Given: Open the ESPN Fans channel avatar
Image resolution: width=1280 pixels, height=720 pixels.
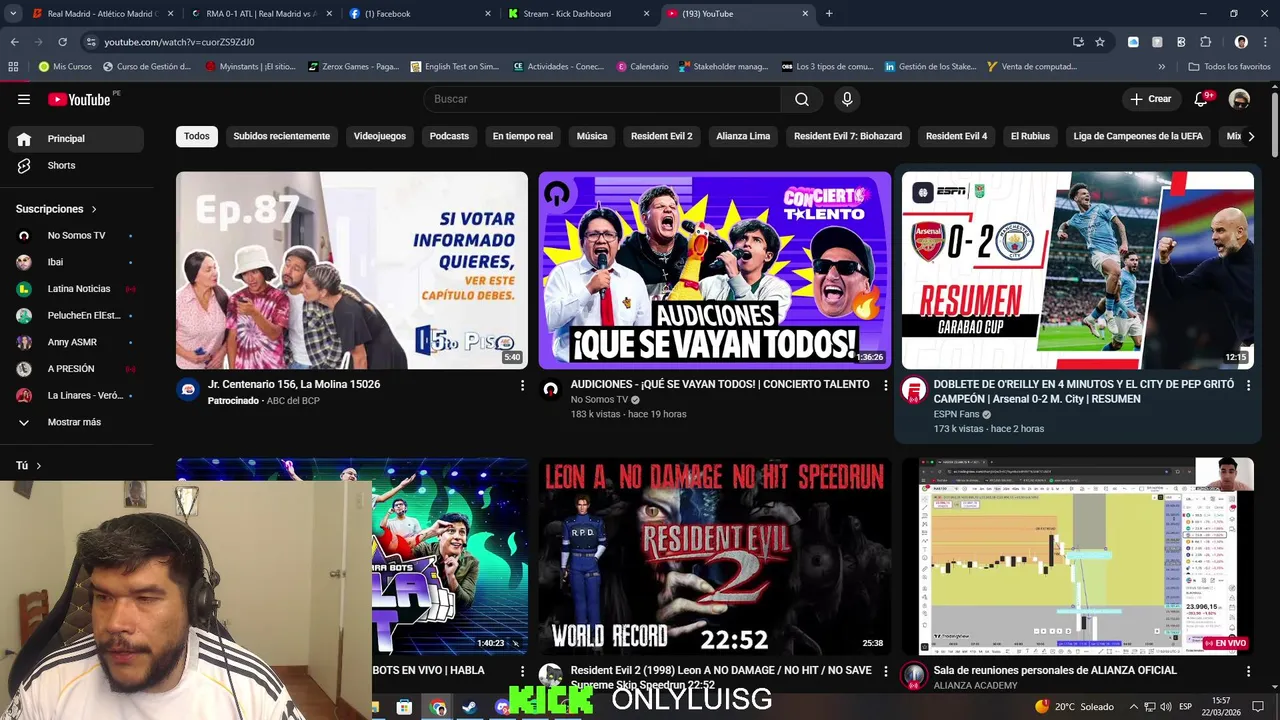Looking at the screenshot, I should pyautogui.click(x=914, y=390).
